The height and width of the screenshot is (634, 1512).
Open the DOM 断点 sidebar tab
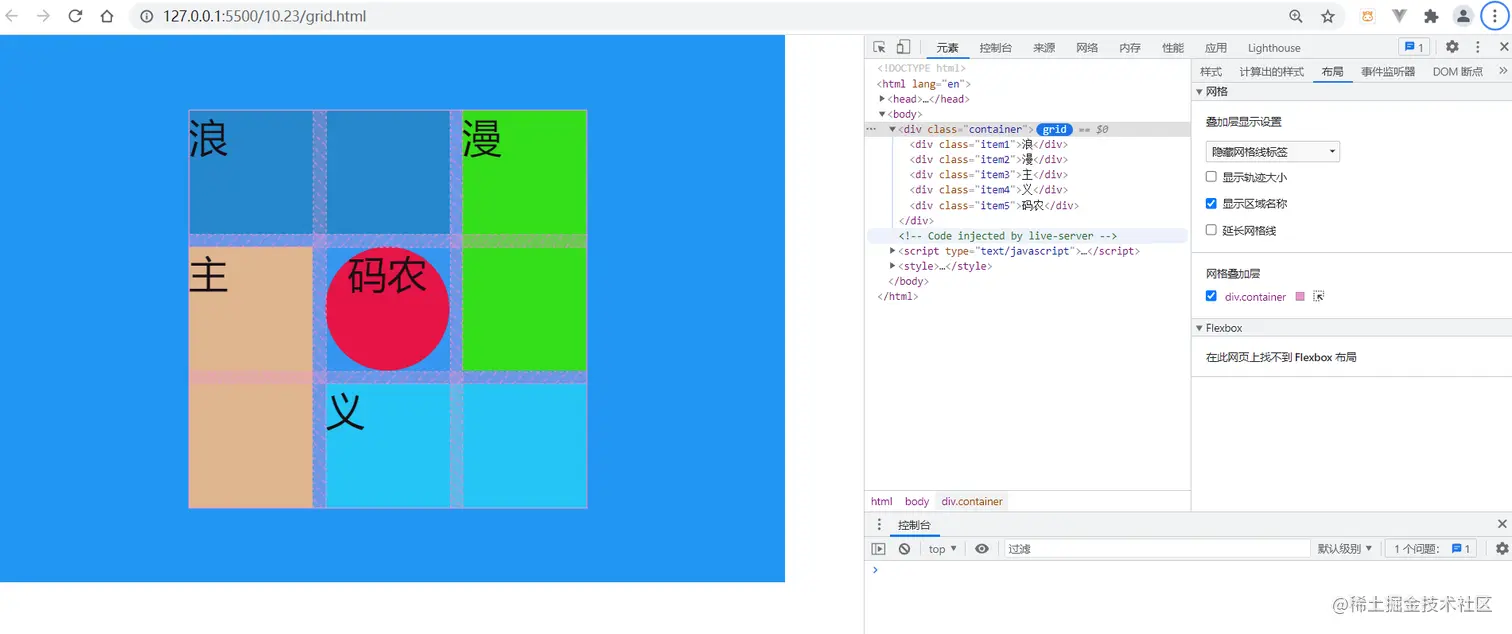coord(1458,72)
